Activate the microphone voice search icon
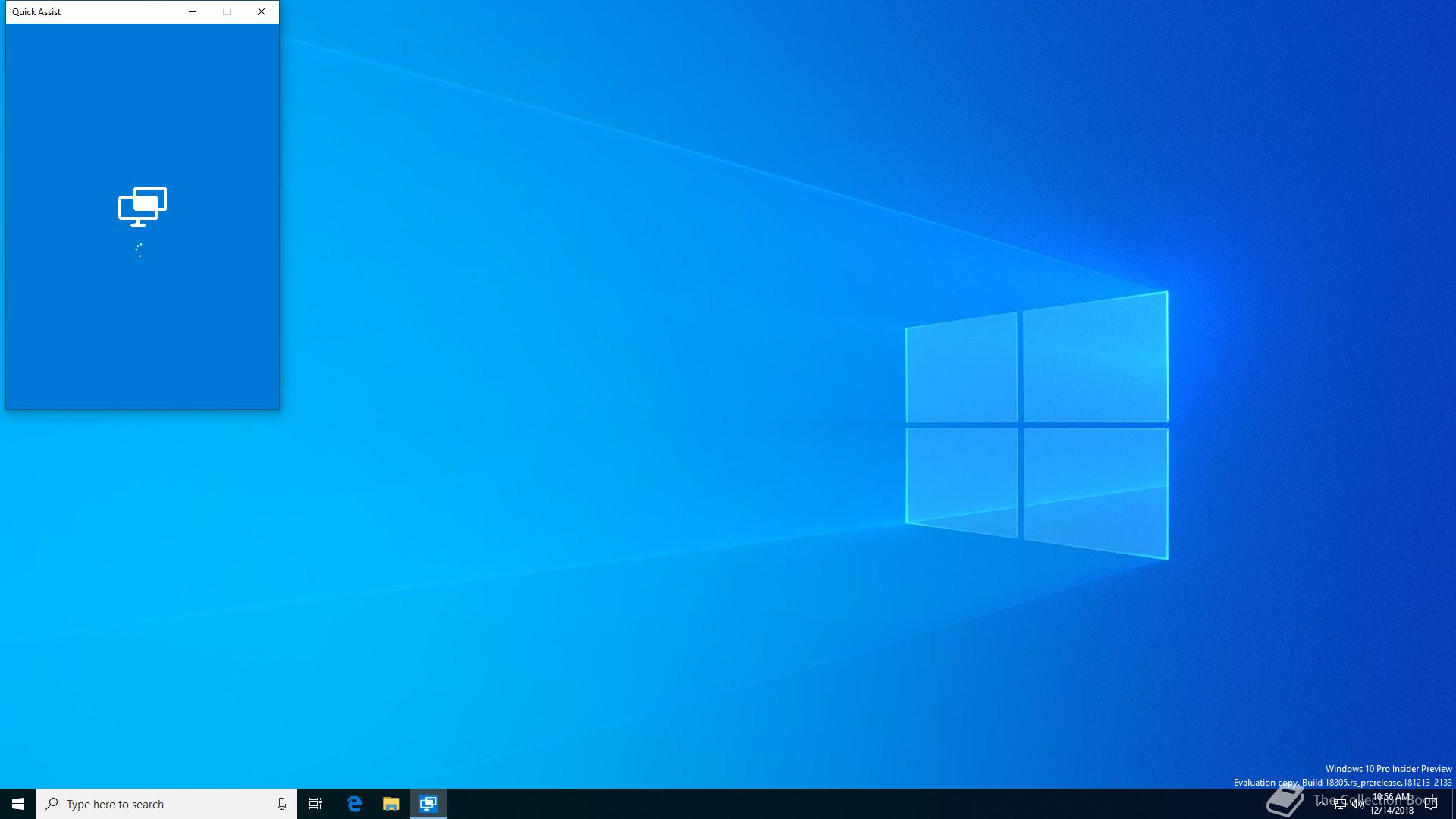 pos(281,804)
